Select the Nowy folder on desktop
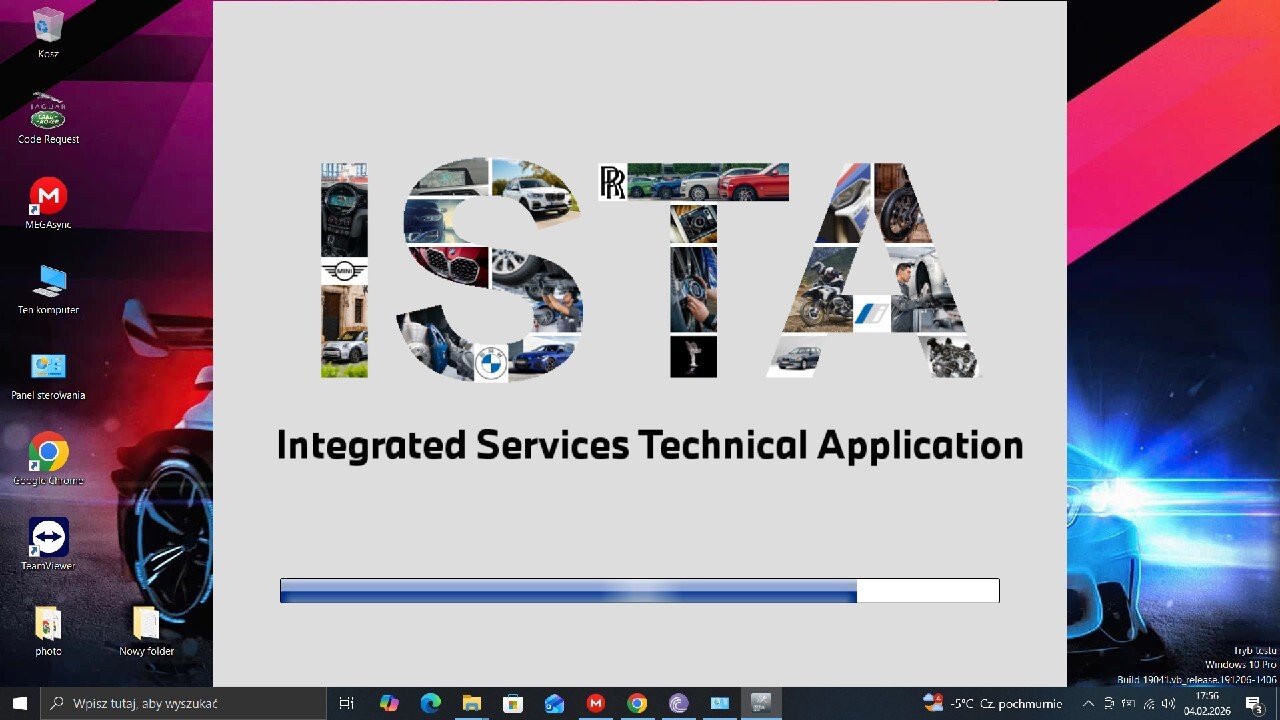This screenshot has width=1280, height=720. 146,624
